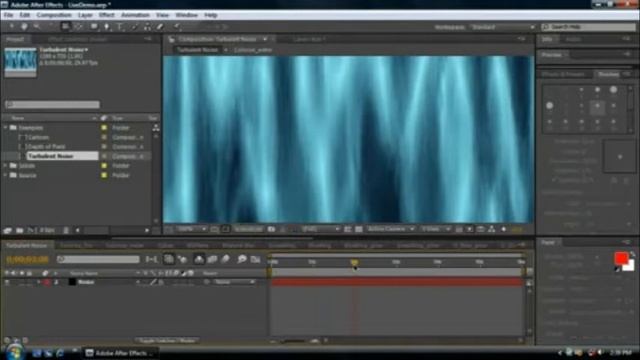
Task: Select the Horizontal Type tool
Action: [120, 27]
